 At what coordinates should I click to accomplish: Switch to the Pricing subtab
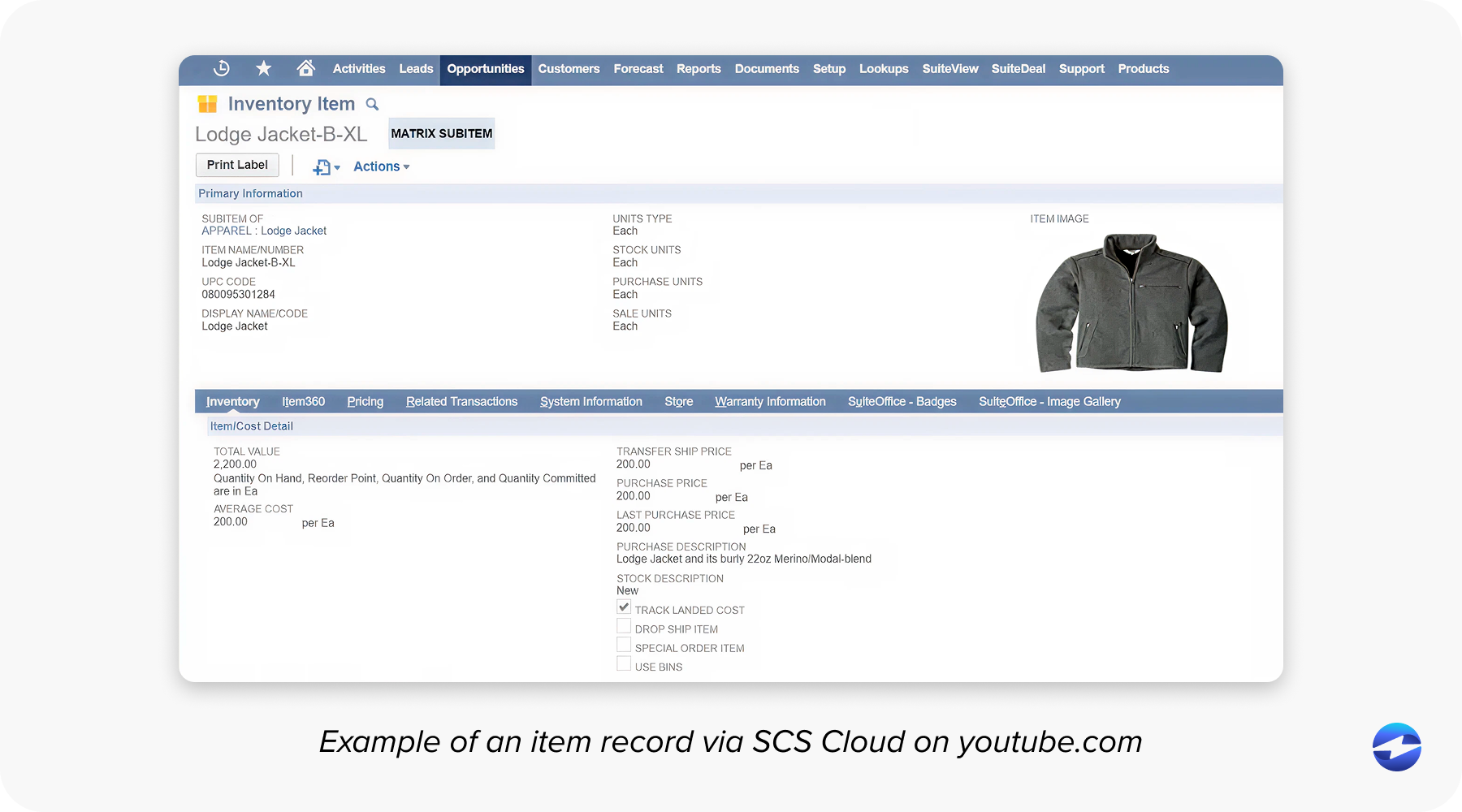coord(365,401)
